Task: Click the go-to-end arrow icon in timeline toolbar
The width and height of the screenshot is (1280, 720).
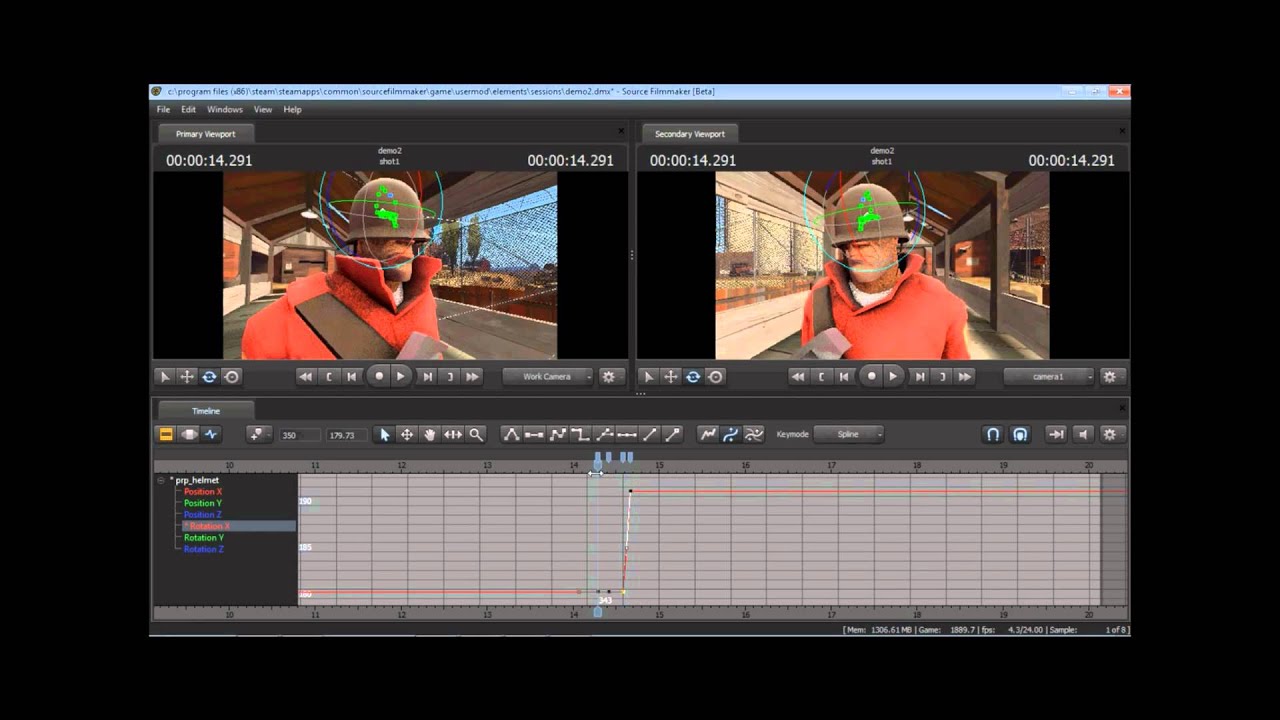Action: tap(1055, 434)
